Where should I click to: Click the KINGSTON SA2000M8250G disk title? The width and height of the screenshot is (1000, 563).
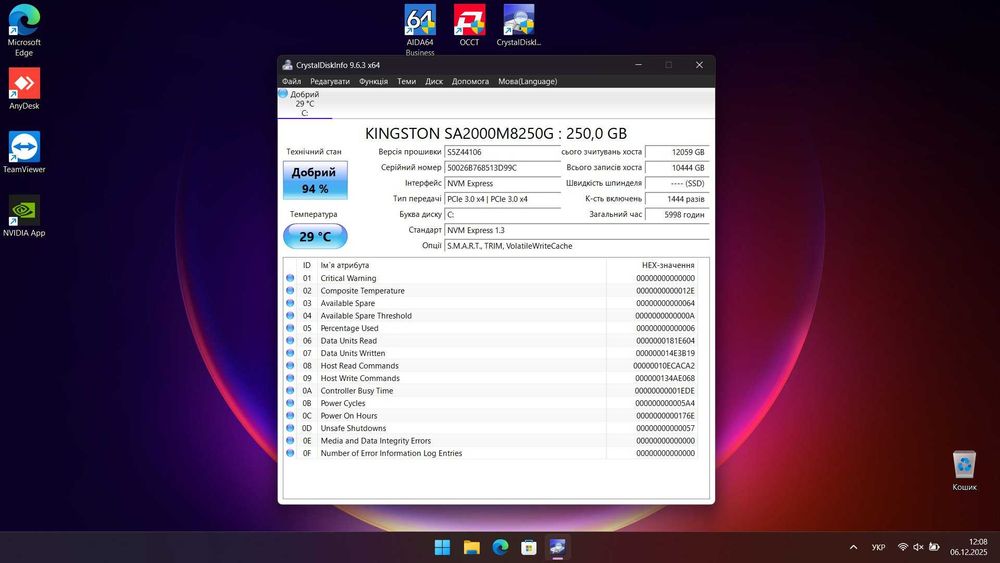(496, 133)
